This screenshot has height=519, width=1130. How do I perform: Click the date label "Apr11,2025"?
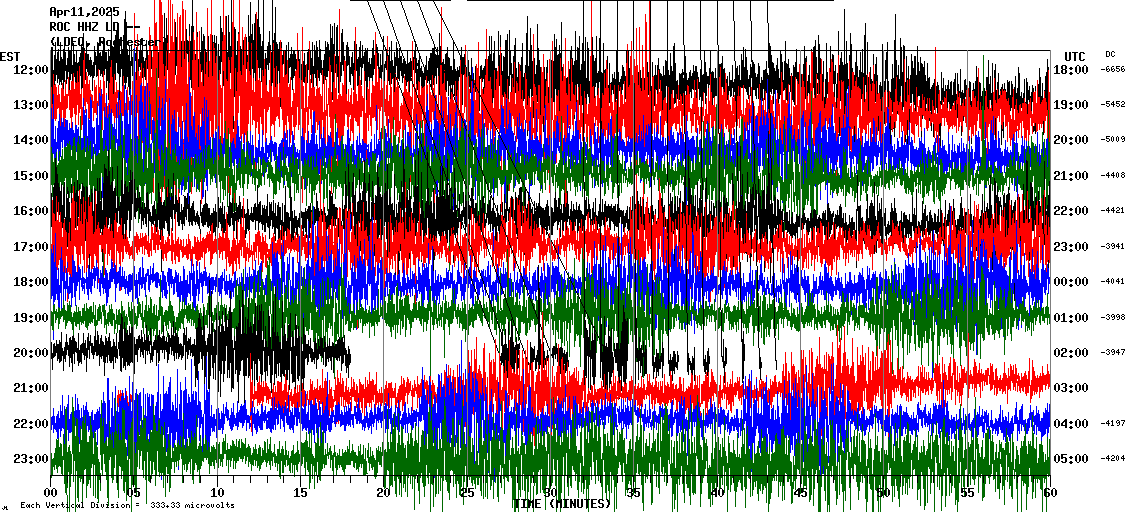(x=84, y=12)
